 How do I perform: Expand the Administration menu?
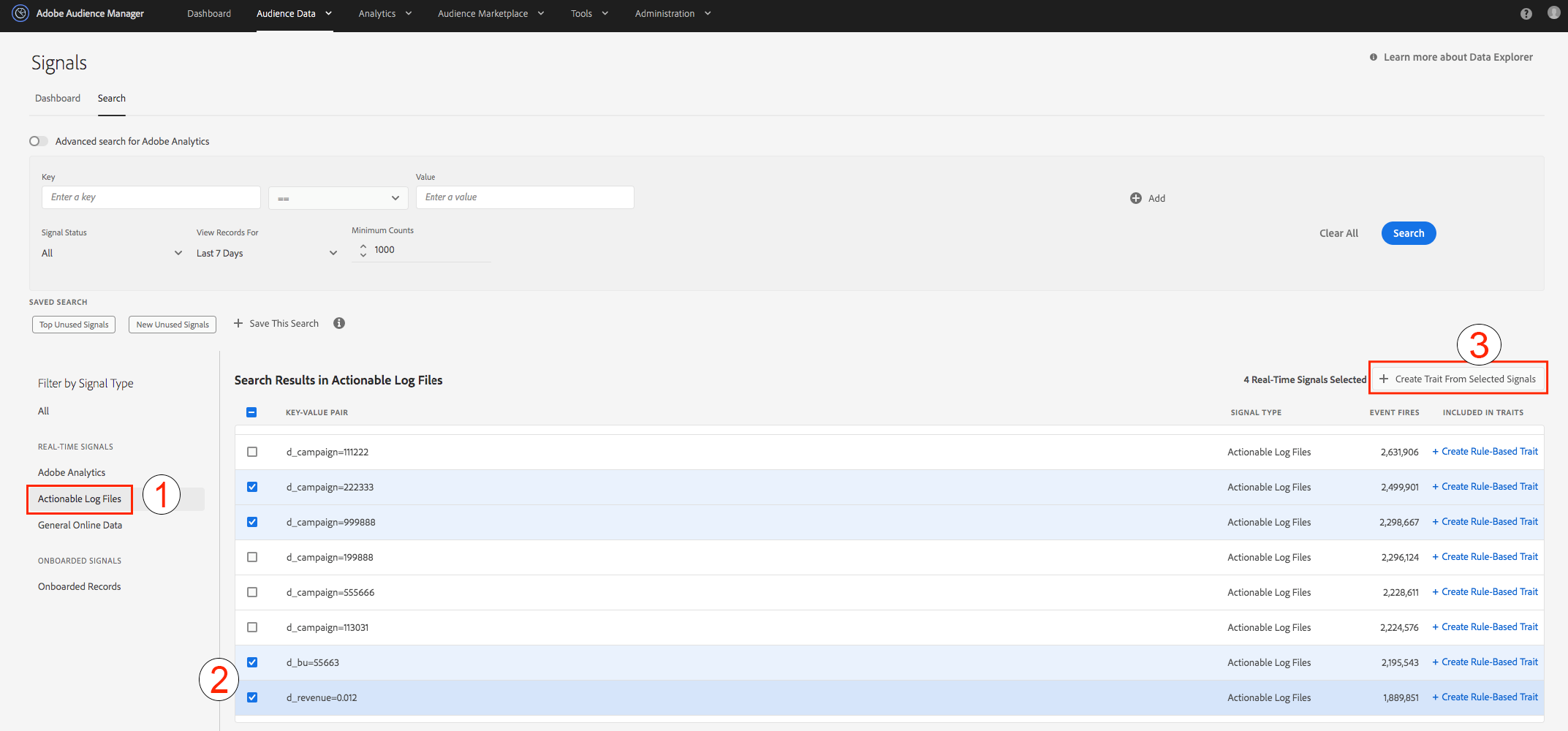click(673, 14)
